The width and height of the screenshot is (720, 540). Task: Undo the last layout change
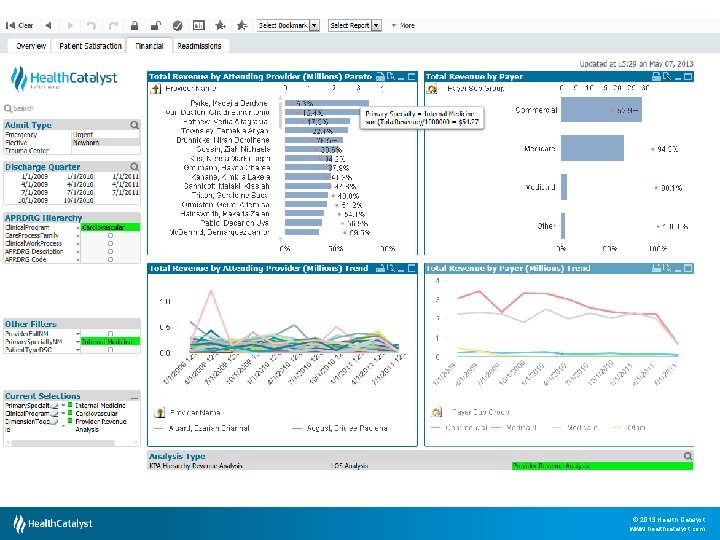click(x=91, y=25)
